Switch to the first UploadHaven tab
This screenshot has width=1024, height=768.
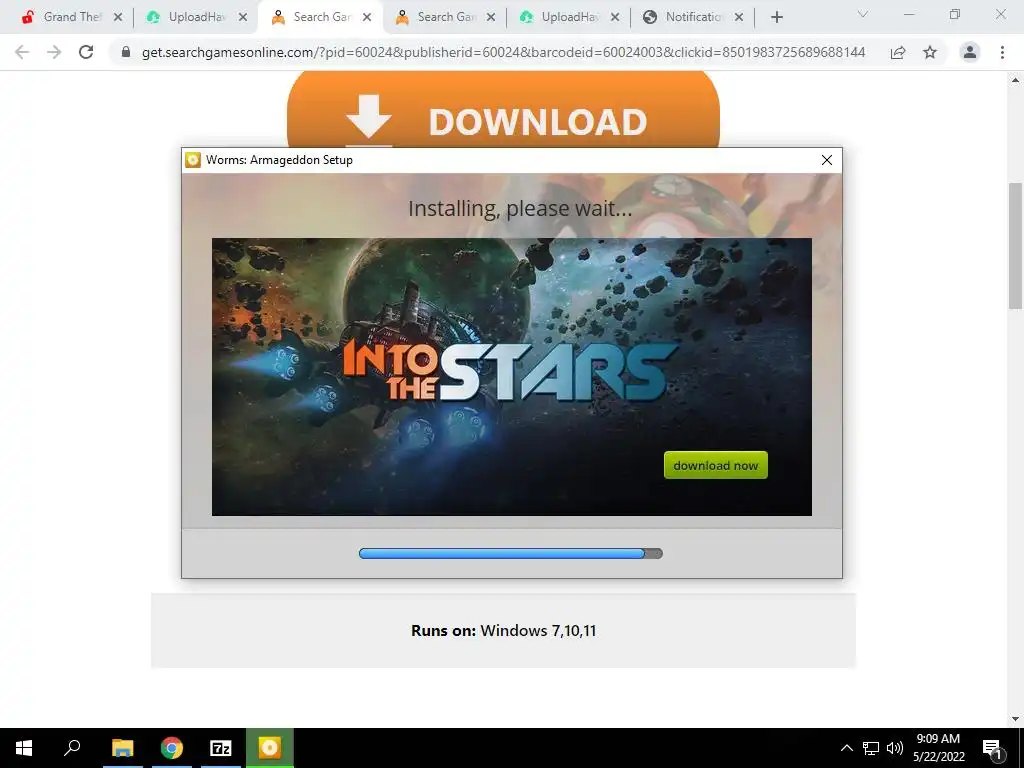(186, 17)
